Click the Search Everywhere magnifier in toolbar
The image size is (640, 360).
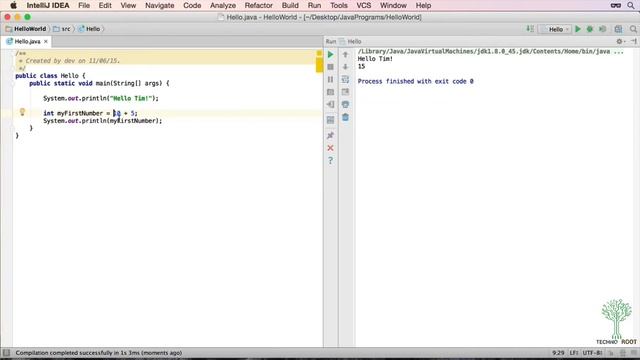(x=633, y=29)
